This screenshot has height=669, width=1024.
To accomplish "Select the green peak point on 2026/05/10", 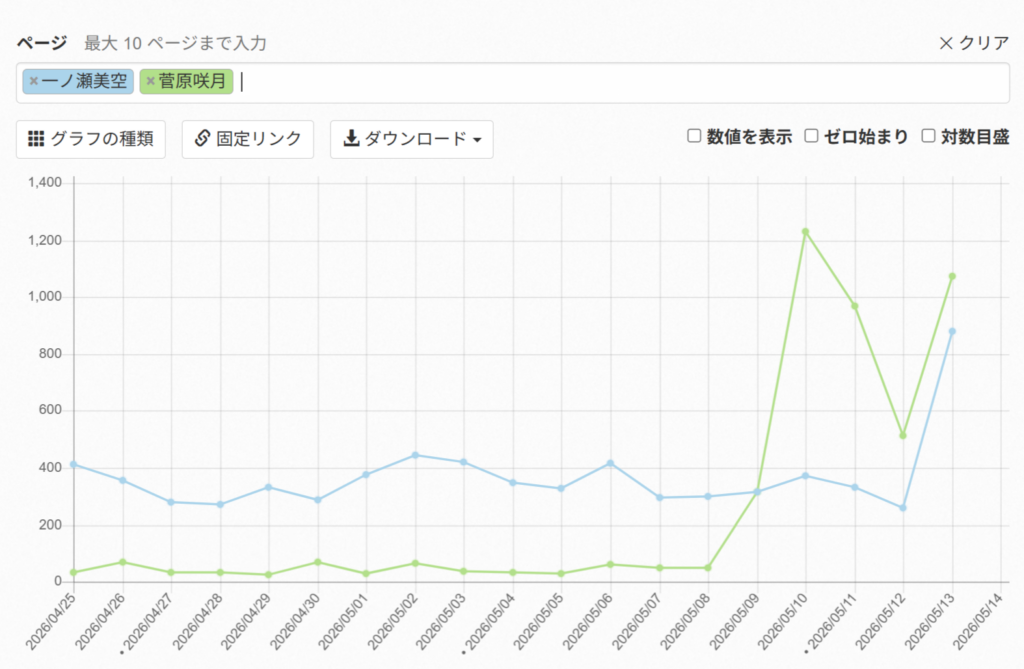I will click(805, 232).
